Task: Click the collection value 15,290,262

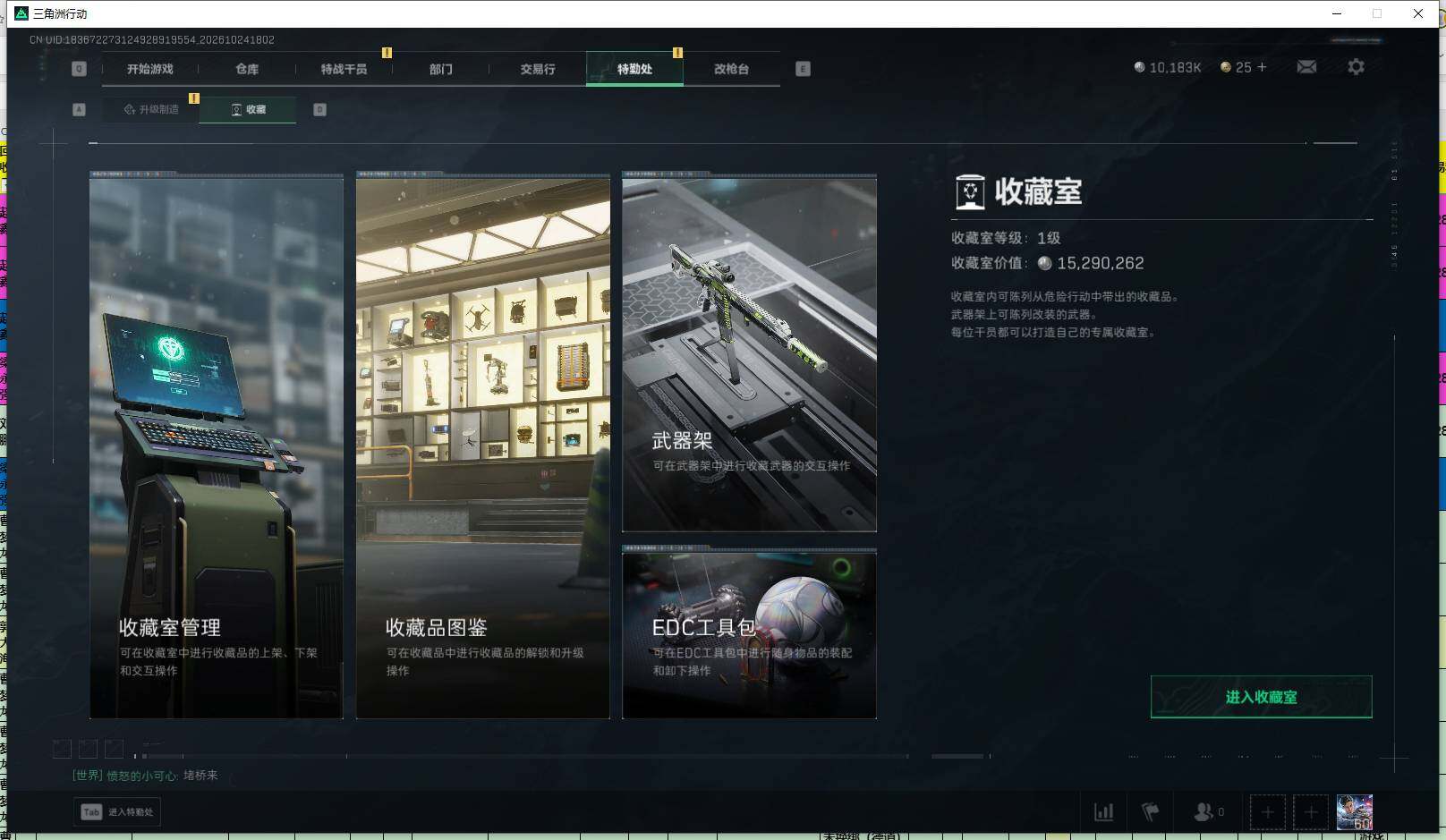Action: [x=1100, y=263]
